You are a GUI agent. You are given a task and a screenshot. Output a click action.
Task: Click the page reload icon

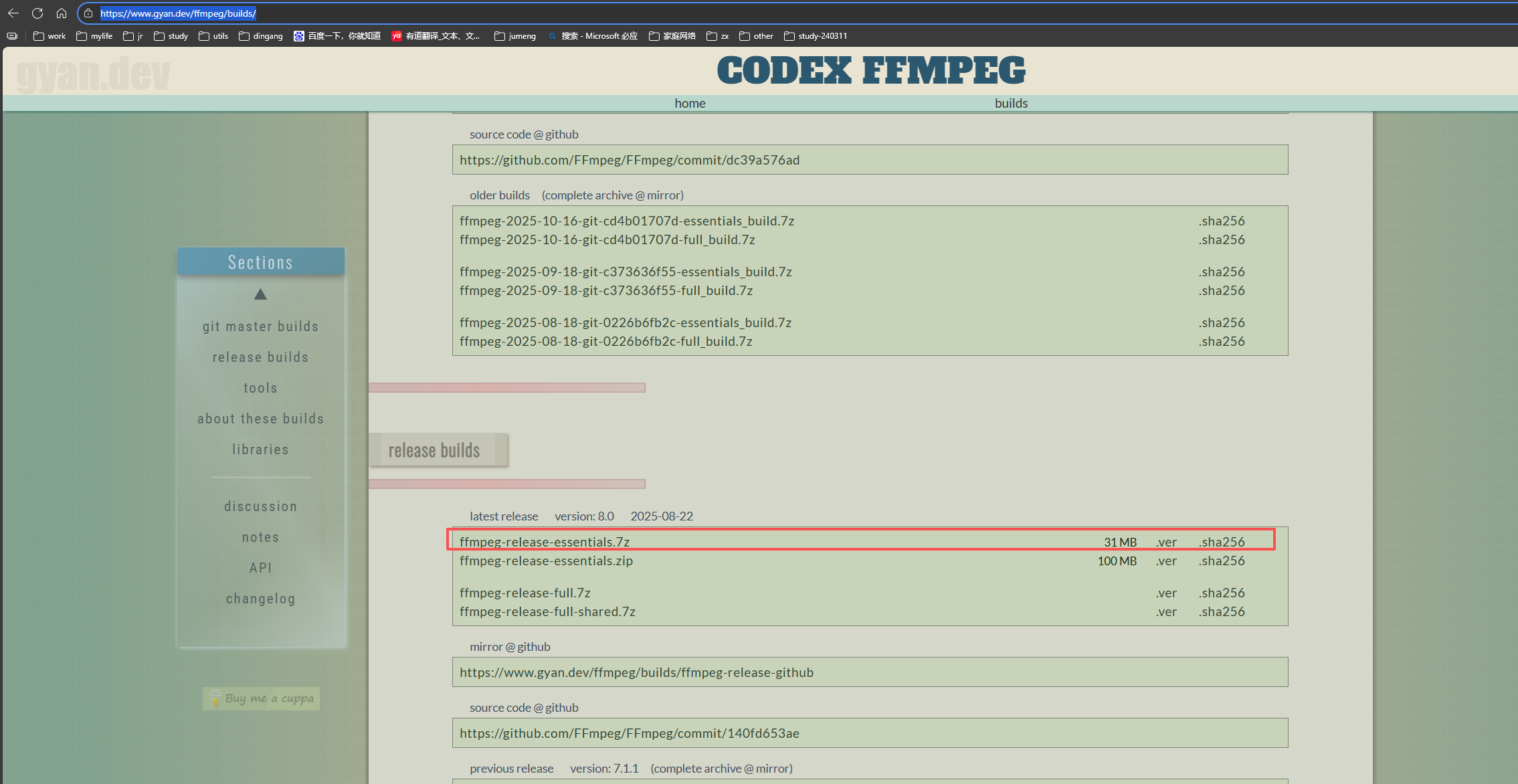point(37,13)
